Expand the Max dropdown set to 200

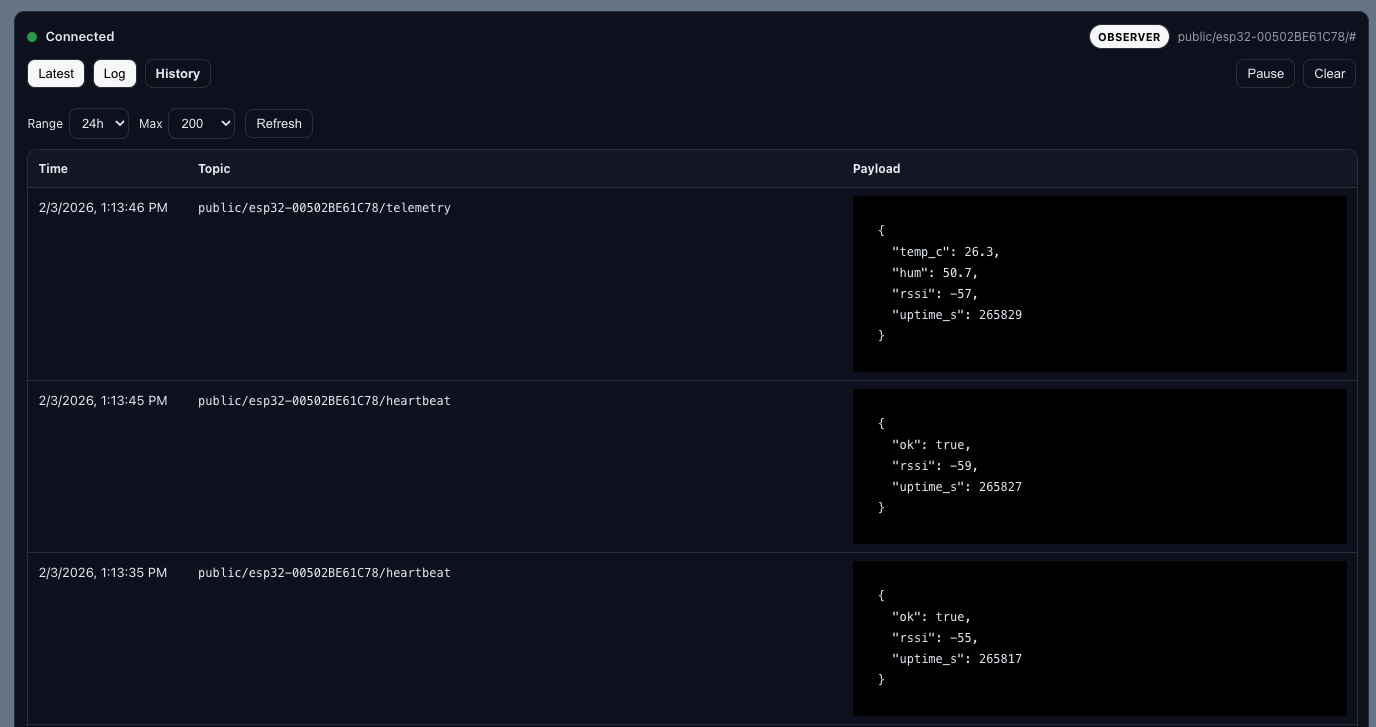[x=201, y=124]
